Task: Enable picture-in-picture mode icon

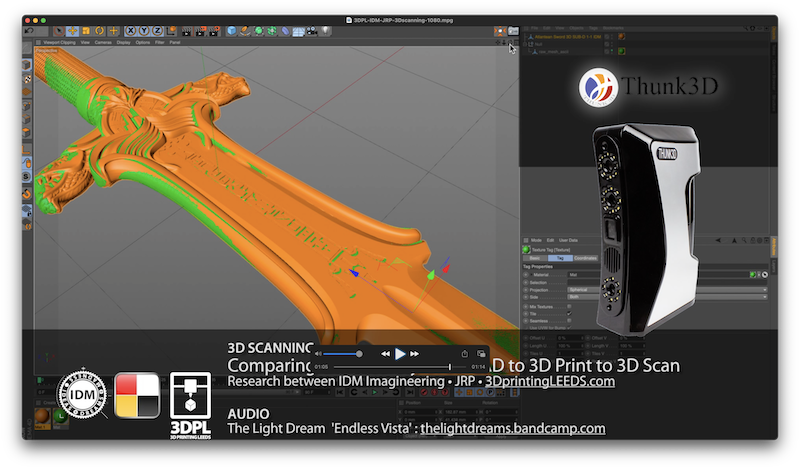Action: pyautogui.click(x=480, y=353)
